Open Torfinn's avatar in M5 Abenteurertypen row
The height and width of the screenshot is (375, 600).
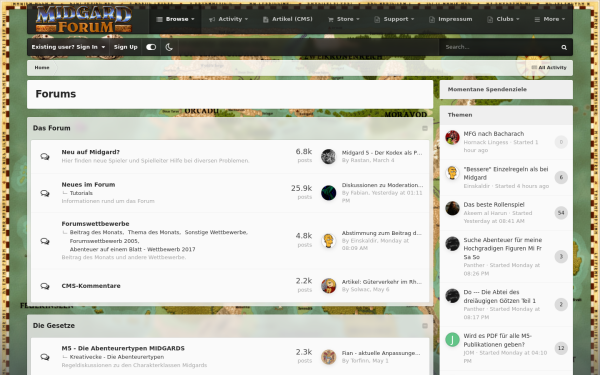click(x=328, y=357)
